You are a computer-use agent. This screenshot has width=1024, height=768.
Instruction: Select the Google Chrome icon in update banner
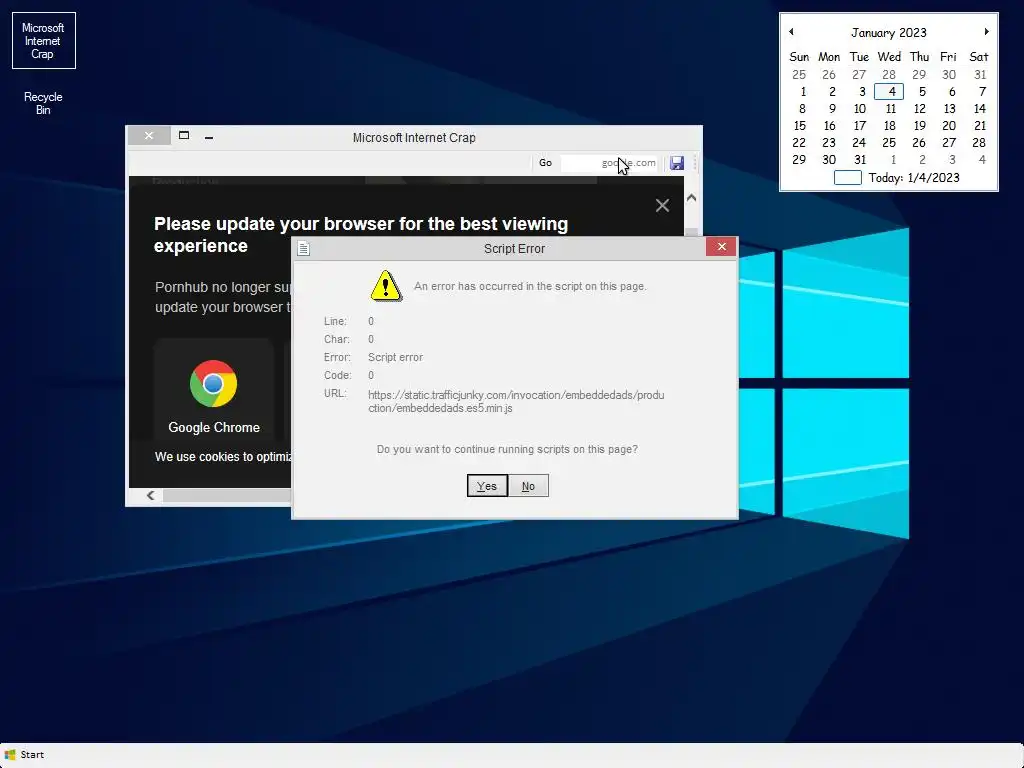(x=214, y=383)
